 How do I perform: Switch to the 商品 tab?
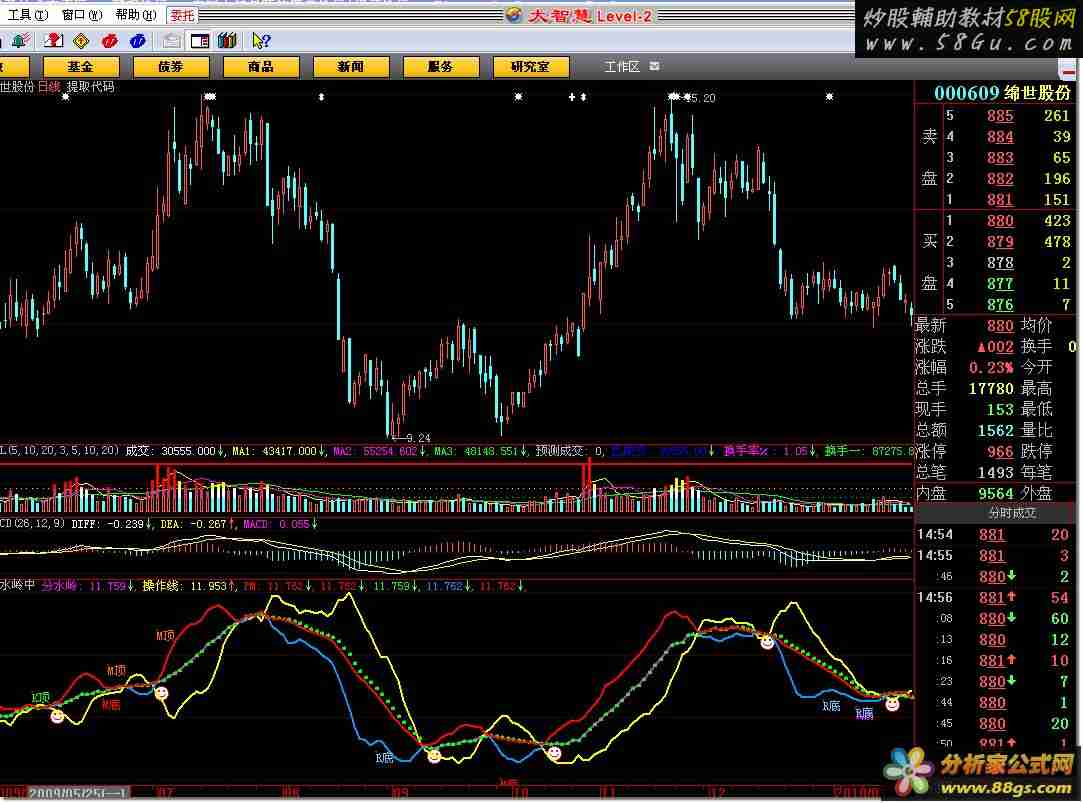[x=260, y=67]
